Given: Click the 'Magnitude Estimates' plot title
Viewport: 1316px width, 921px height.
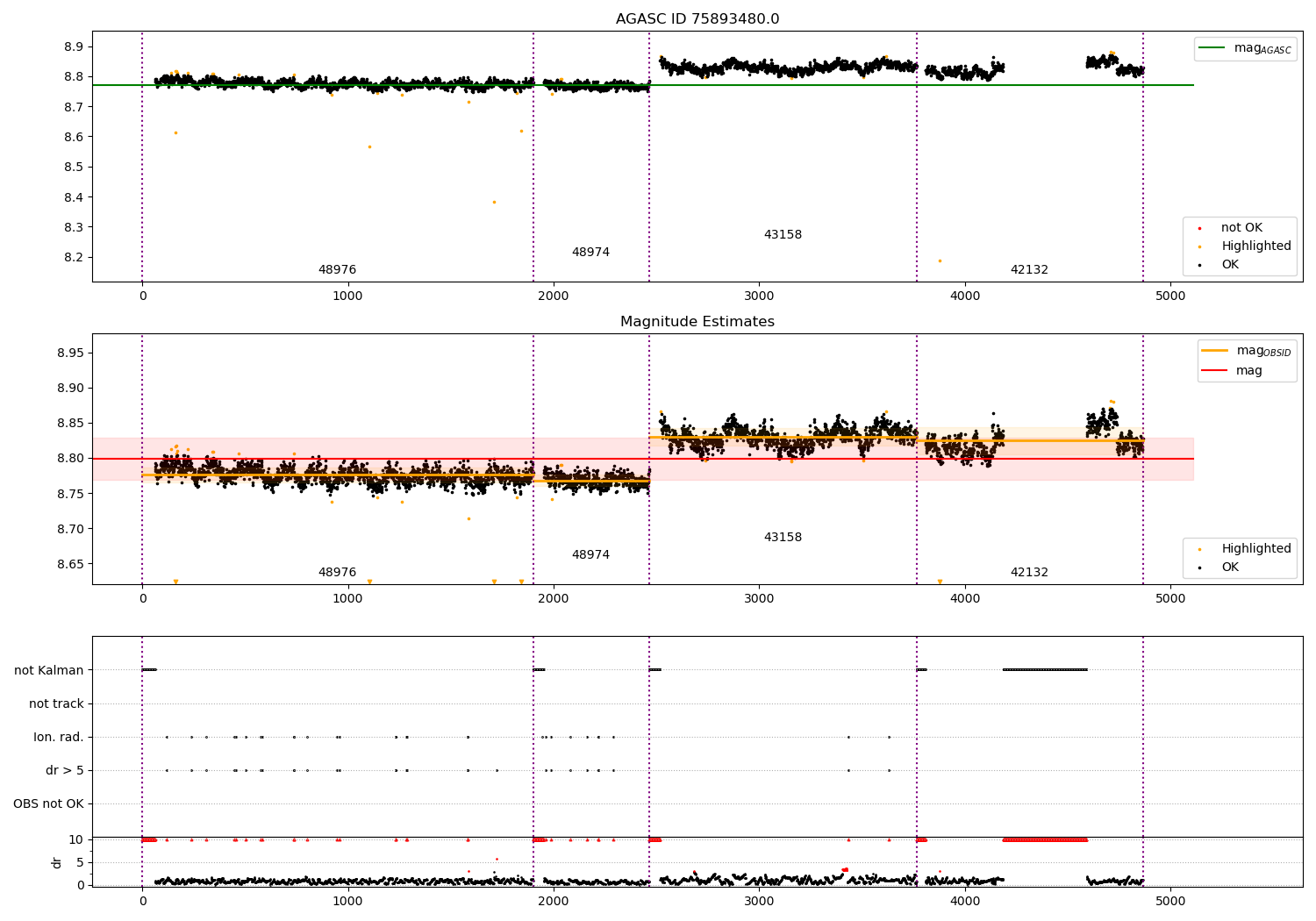Looking at the screenshot, I should point(697,322).
